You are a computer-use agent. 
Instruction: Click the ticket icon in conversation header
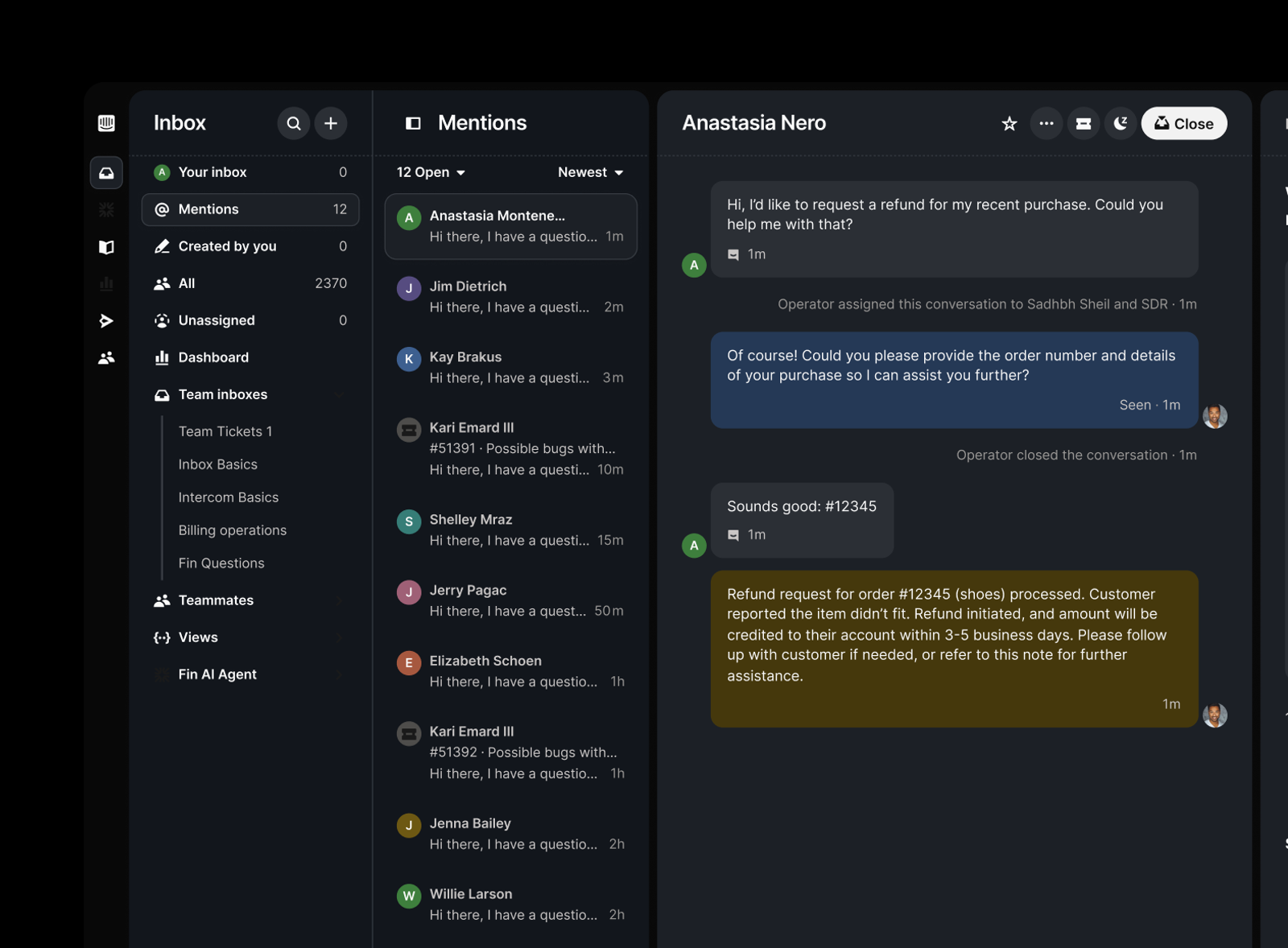pyautogui.click(x=1084, y=123)
